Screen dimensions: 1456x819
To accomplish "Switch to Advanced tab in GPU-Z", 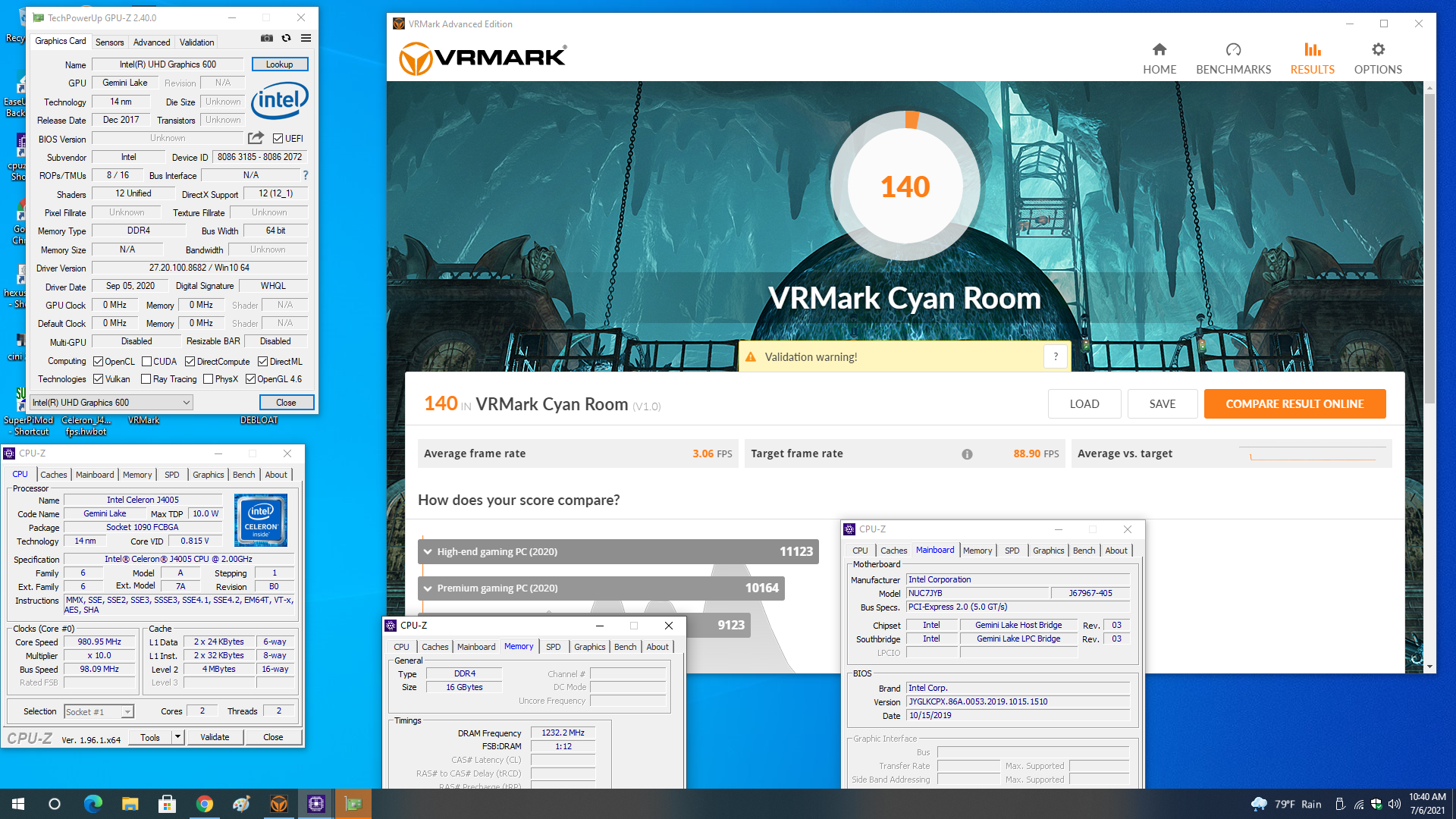I will click(x=152, y=42).
